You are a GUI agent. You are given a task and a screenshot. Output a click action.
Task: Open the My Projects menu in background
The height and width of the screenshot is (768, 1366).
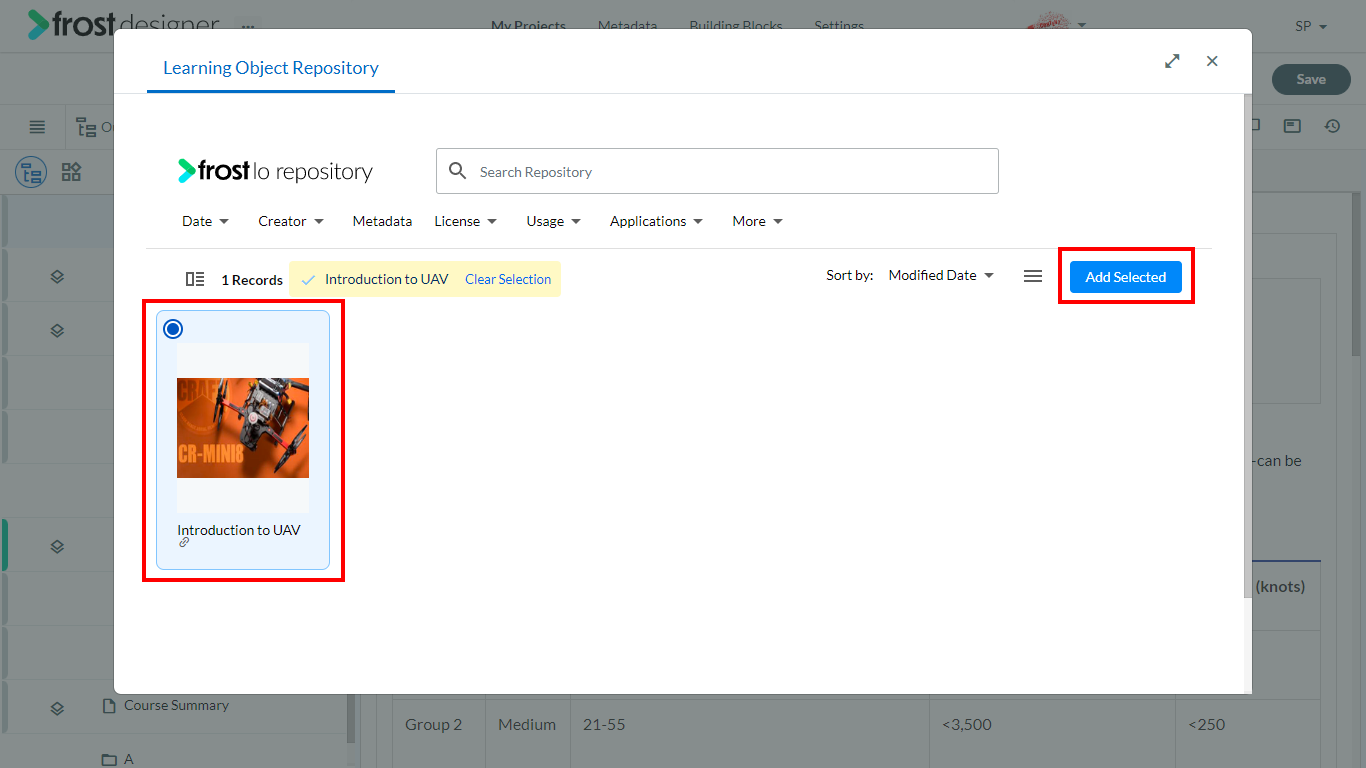[528, 26]
